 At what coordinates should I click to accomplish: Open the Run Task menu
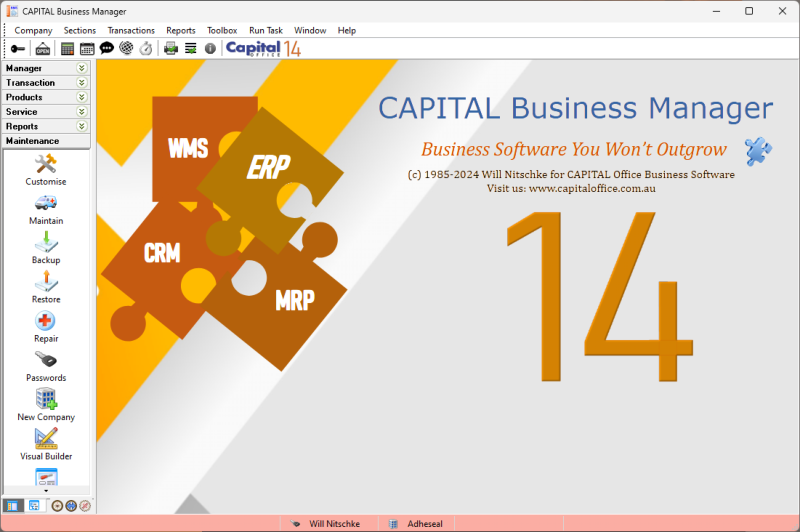(266, 31)
